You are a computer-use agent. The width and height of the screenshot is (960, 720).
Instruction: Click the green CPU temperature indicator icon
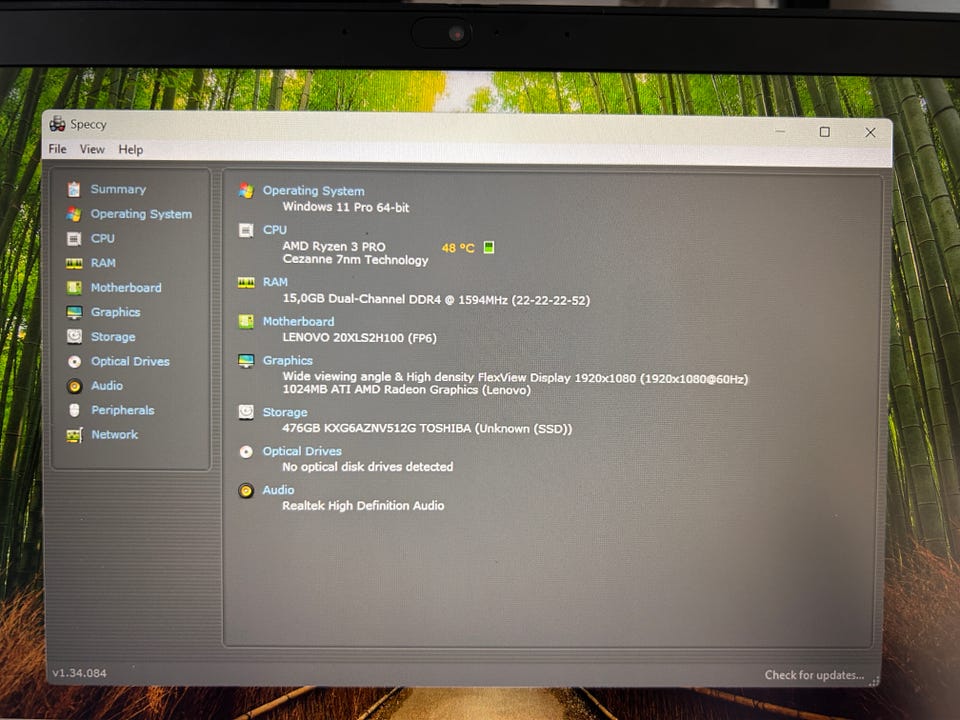click(489, 247)
